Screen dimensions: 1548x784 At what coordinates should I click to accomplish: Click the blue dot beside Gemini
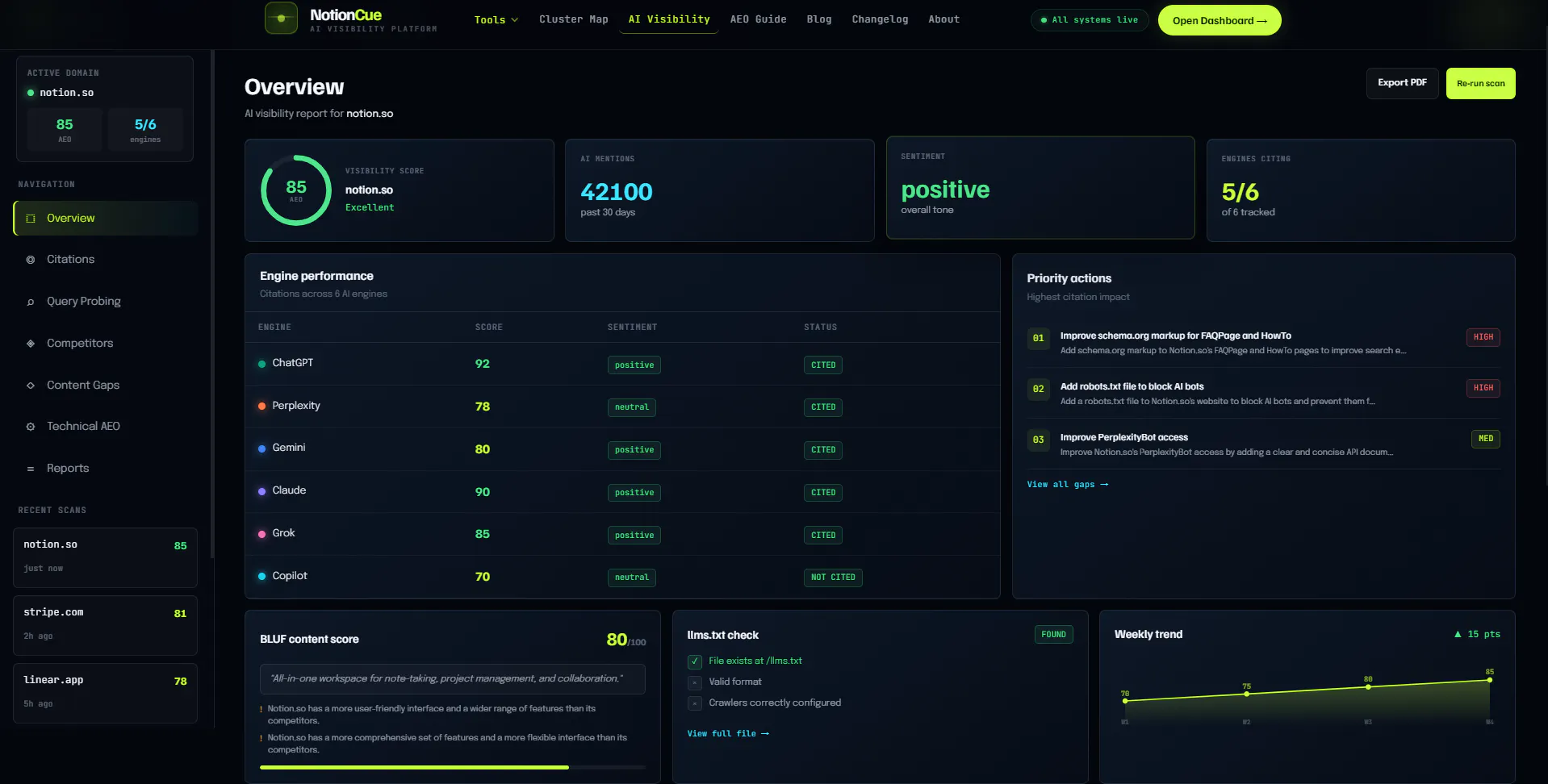(261, 448)
